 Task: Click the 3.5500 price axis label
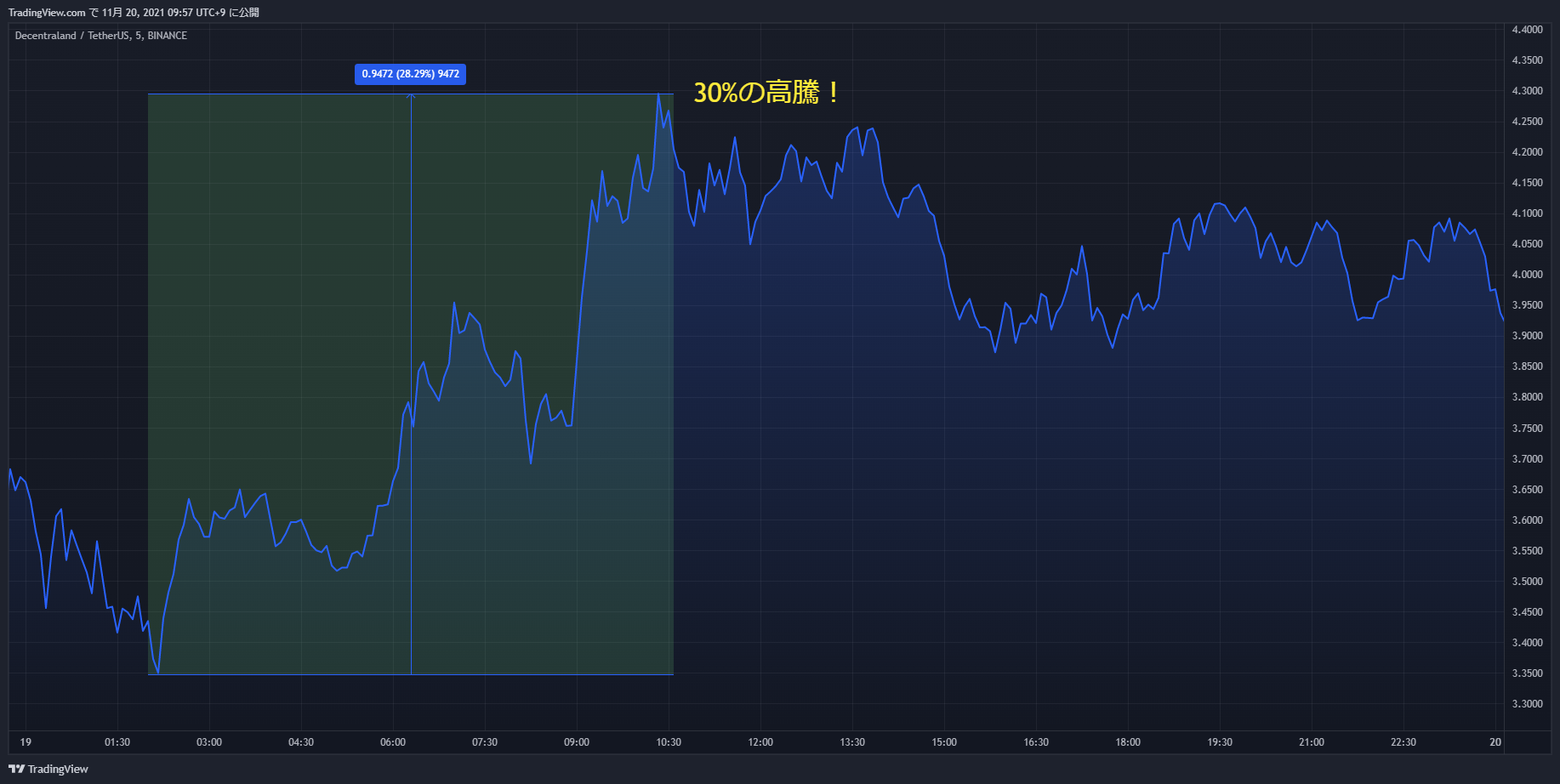coord(1527,551)
